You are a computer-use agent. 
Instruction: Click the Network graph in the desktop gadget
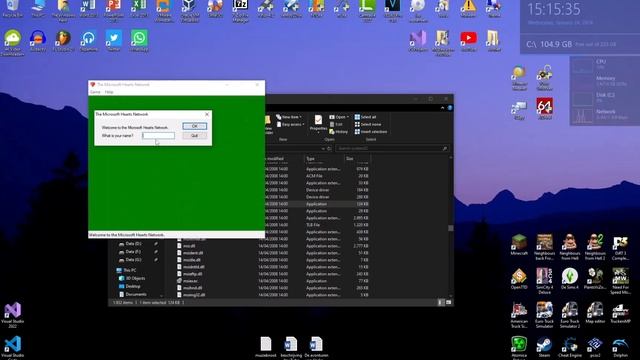582,116
